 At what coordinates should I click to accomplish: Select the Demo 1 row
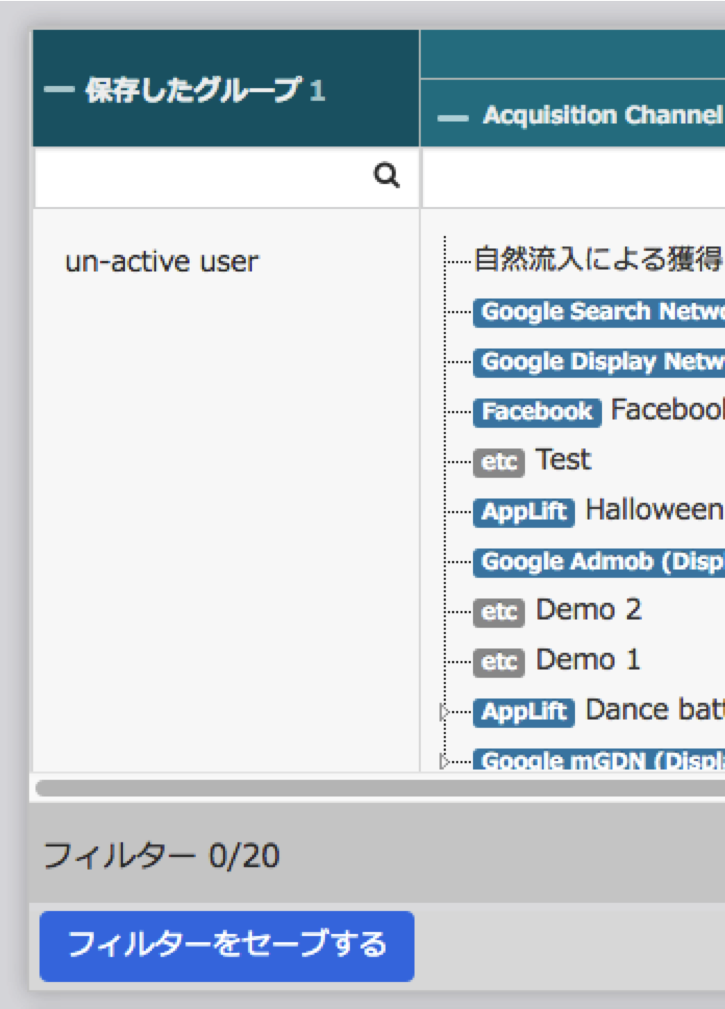click(x=588, y=660)
